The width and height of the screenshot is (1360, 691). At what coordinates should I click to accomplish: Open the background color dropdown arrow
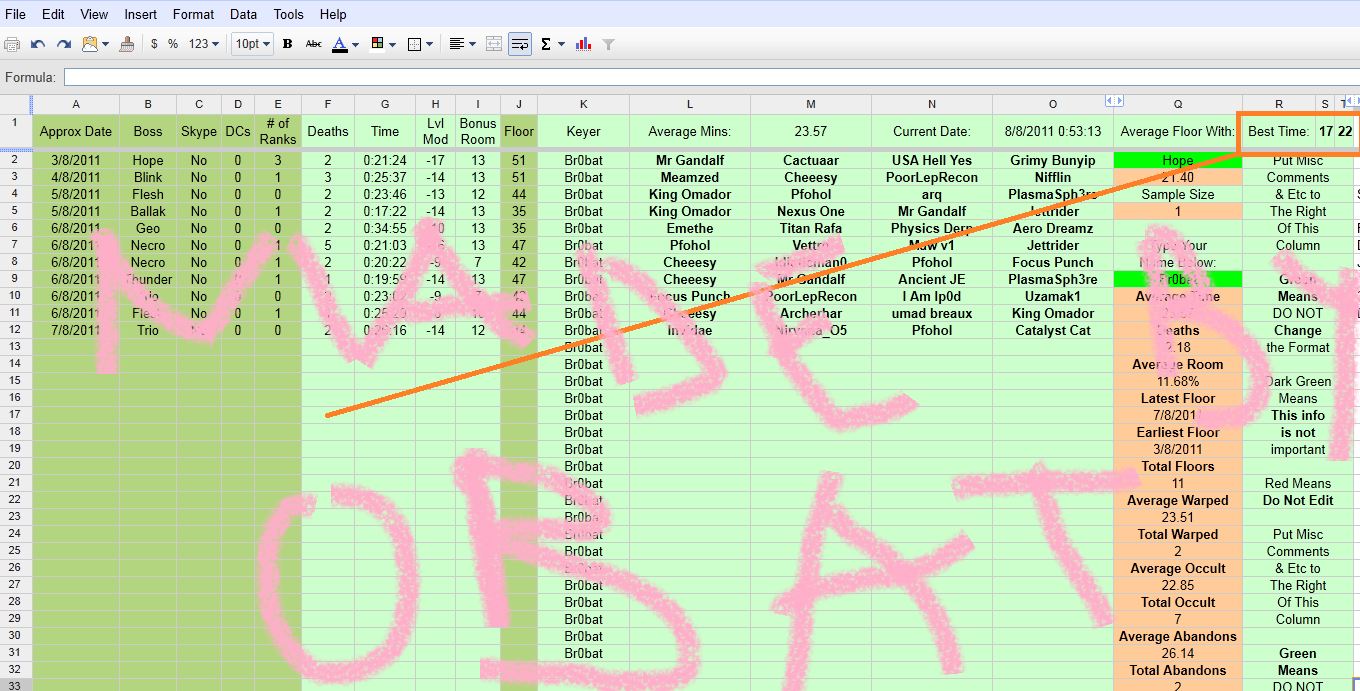click(x=392, y=44)
